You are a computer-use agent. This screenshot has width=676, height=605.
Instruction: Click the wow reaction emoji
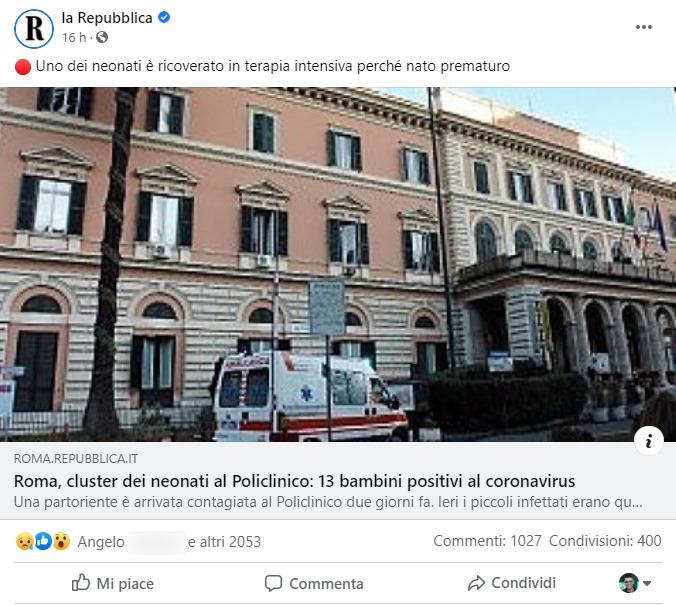click(x=61, y=541)
